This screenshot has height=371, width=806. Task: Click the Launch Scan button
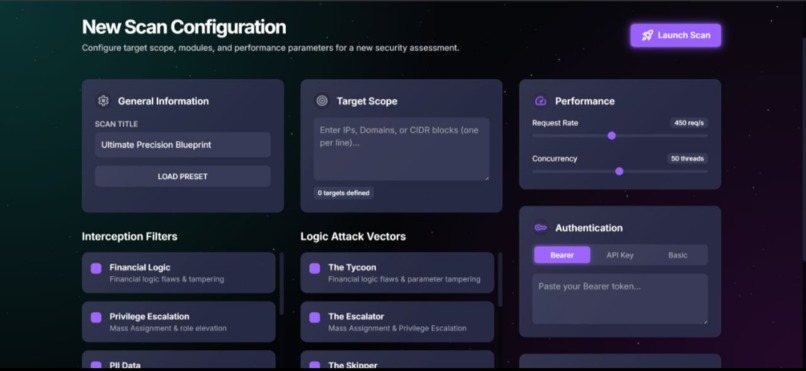675,35
